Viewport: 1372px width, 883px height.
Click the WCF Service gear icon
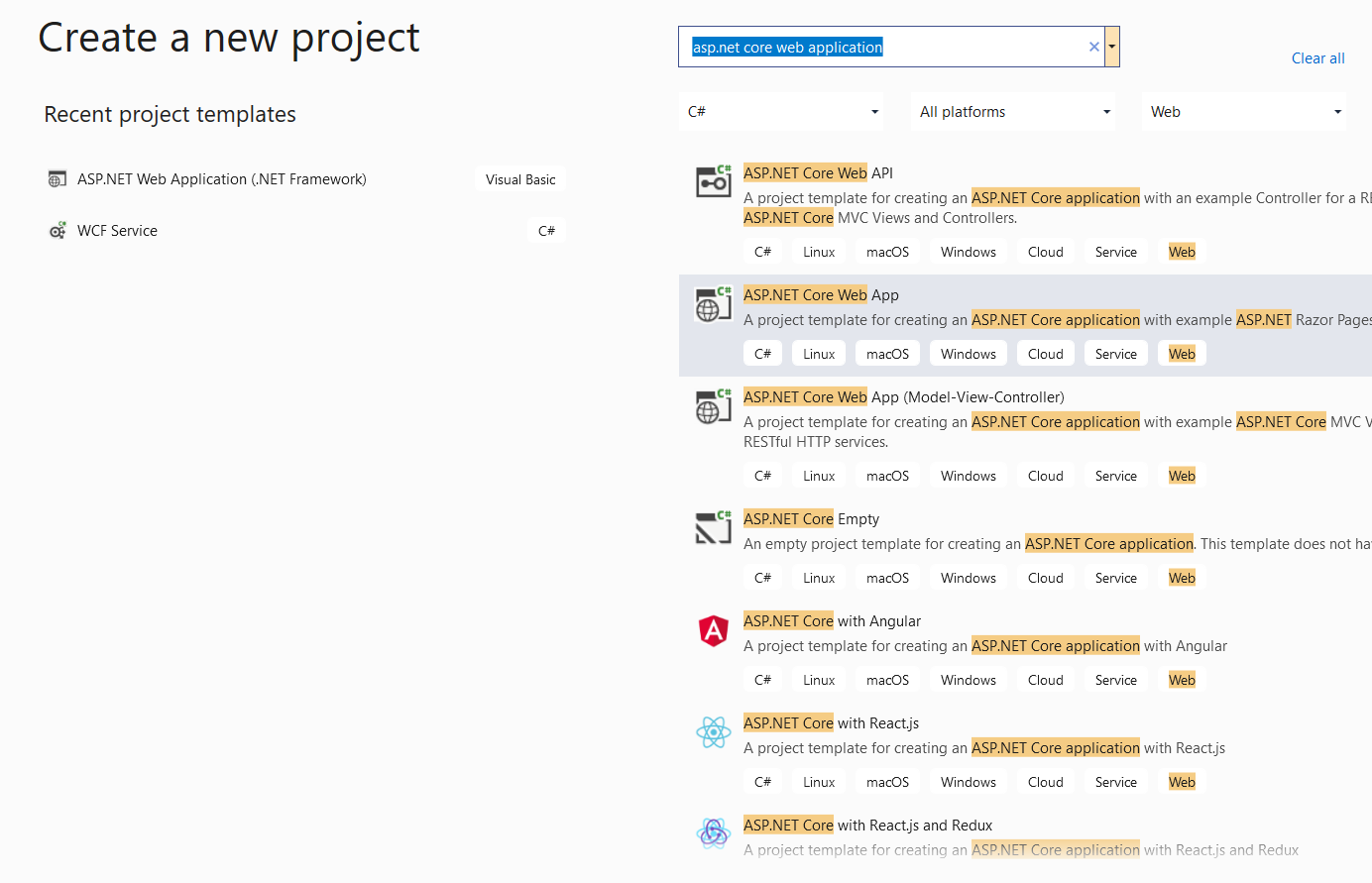point(57,231)
